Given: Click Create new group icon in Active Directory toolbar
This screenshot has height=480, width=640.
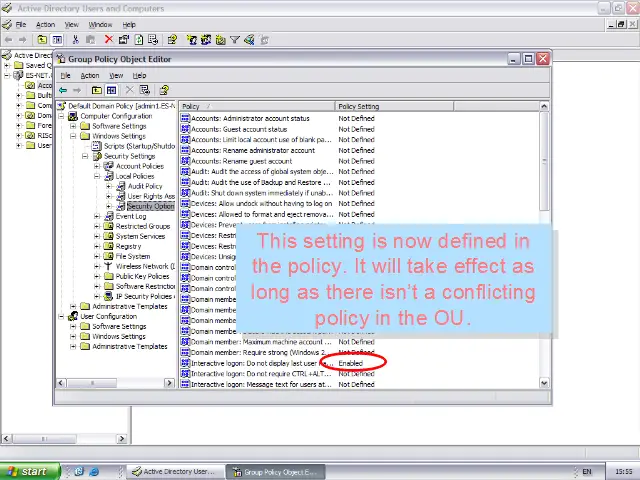Looking at the screenshot, I should [x=206, y=40].
